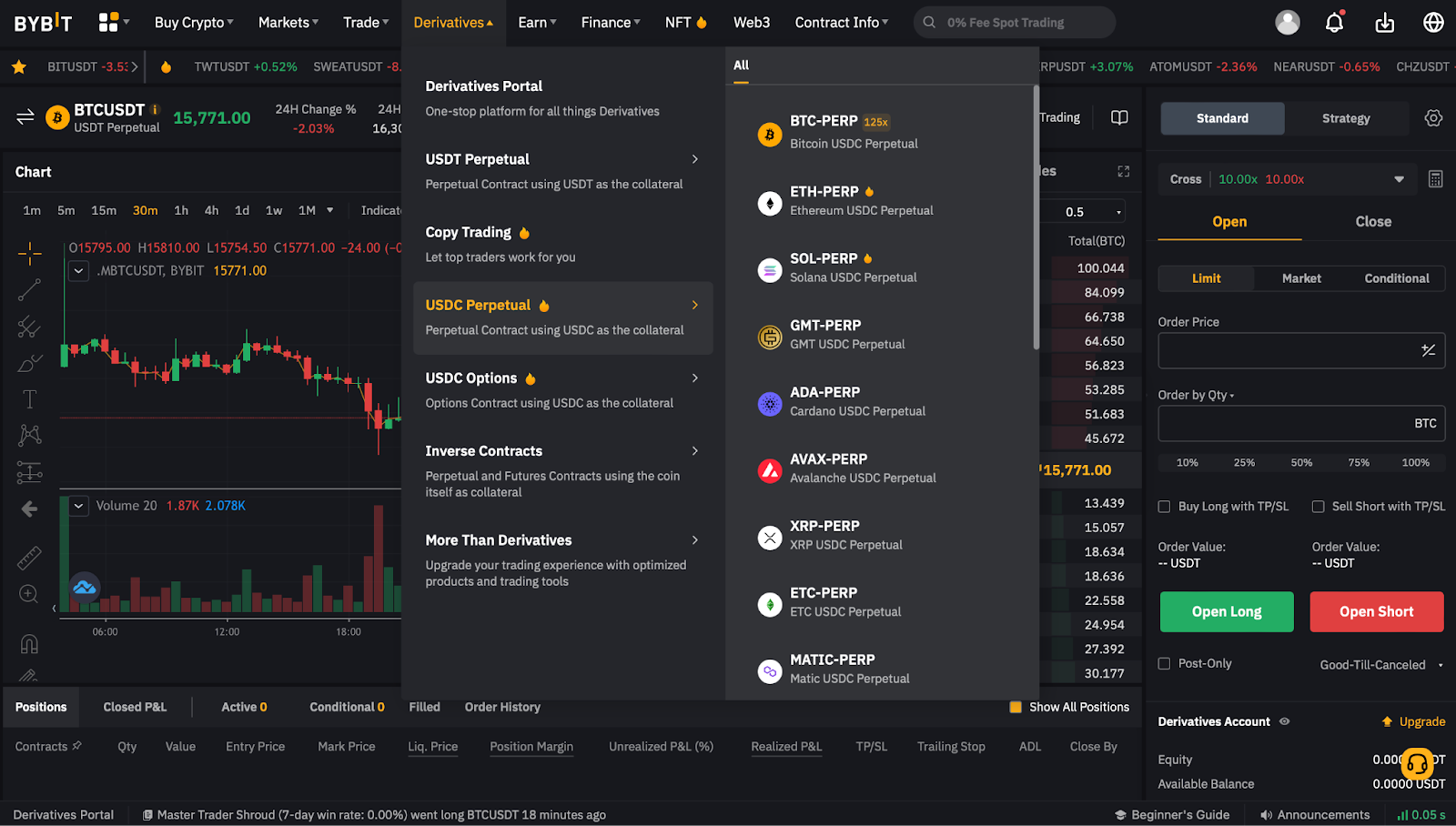Click the app download icon
This screenshot has width=1456, height=826.
1384,23
